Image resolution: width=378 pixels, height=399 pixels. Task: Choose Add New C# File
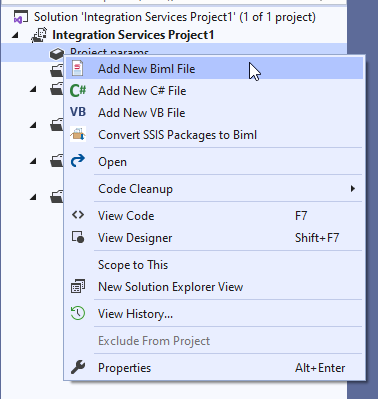pos(214,90)
